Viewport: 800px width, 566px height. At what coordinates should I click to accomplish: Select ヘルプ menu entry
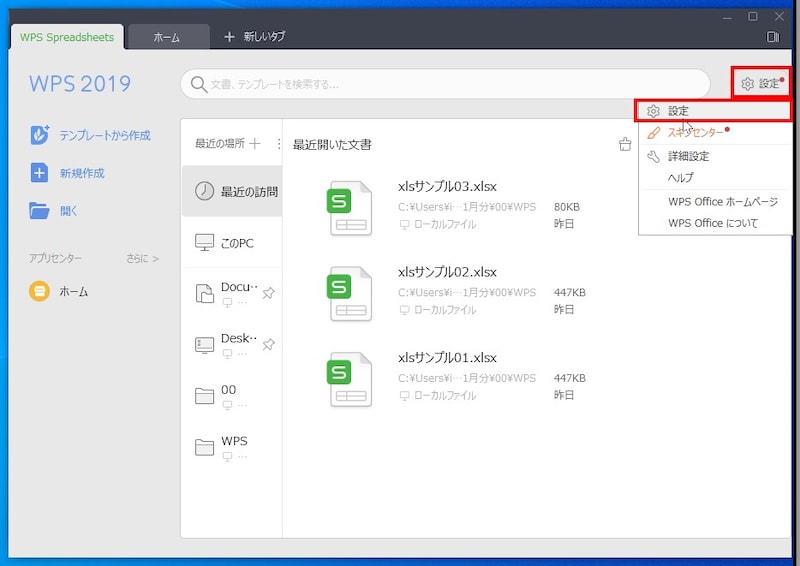click(x=715, y=178)
